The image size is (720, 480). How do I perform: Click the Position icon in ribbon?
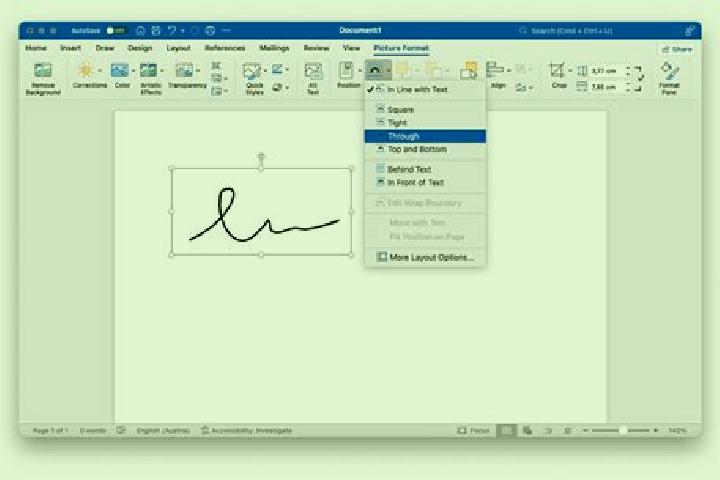(346, 70)
